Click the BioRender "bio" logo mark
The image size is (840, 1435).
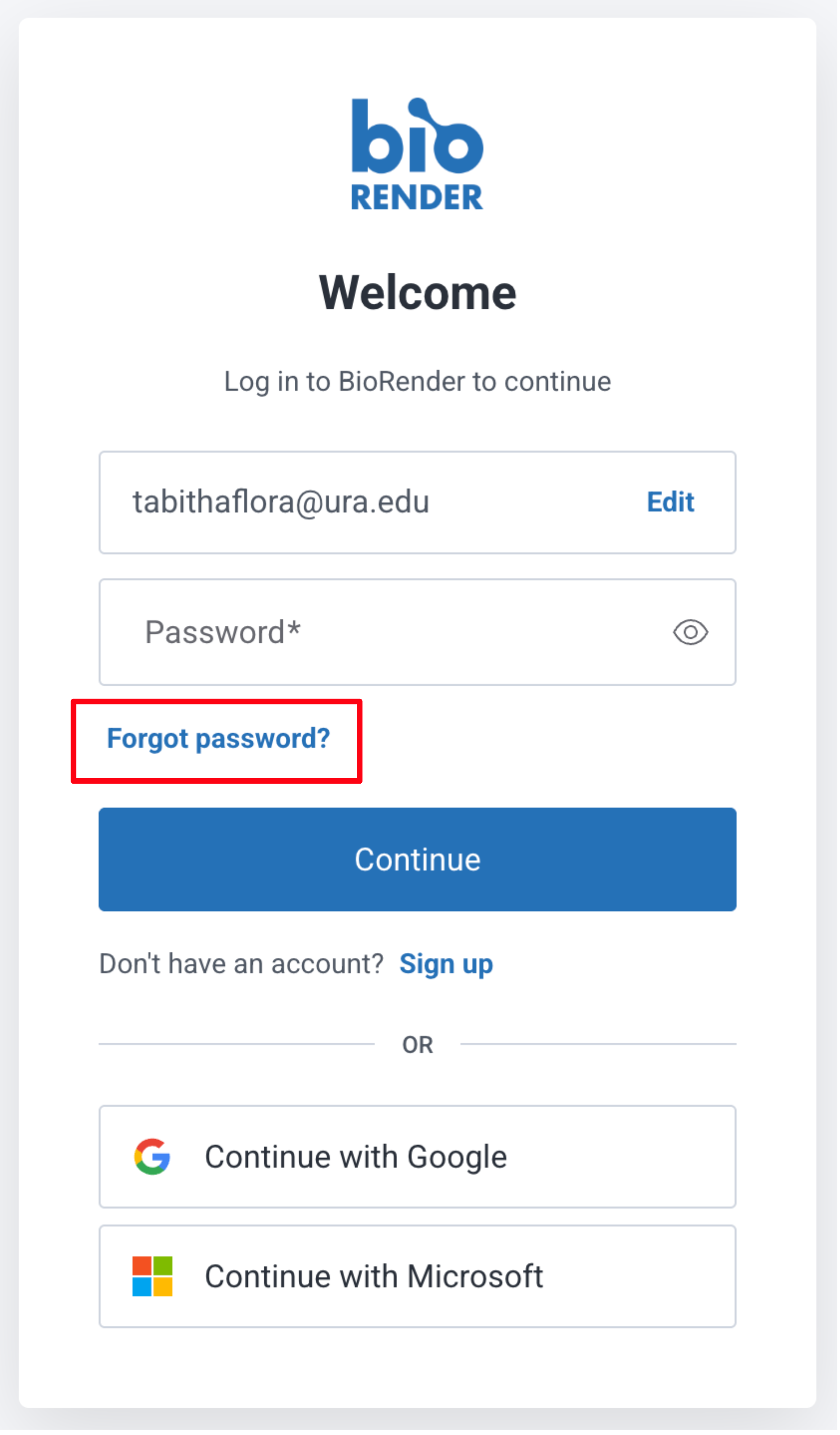[417, 137]
